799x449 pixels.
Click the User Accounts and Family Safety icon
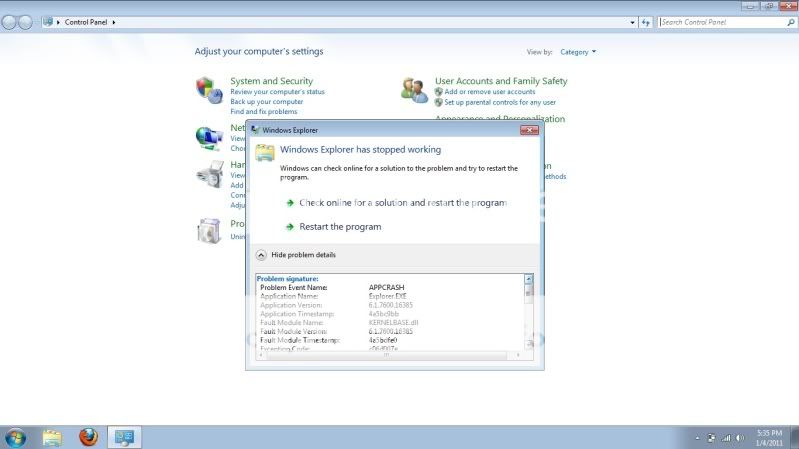(x=414, y=90)
